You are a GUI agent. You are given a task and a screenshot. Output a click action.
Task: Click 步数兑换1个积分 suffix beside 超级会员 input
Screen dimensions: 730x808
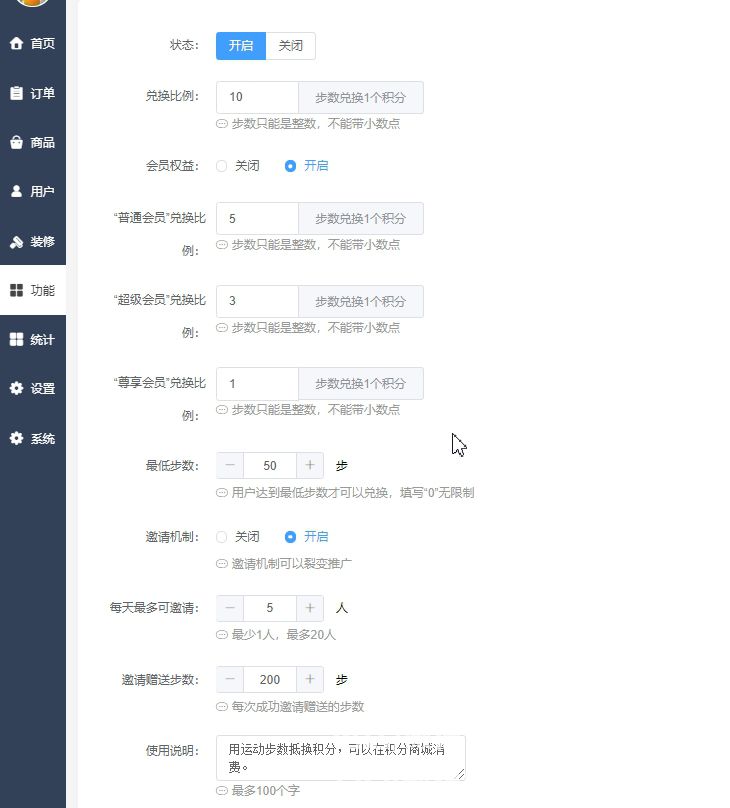pos(361,301)
